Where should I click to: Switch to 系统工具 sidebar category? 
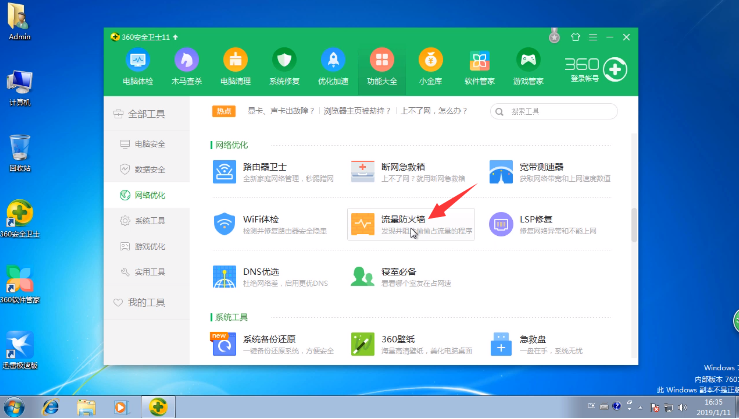[149, 220]
